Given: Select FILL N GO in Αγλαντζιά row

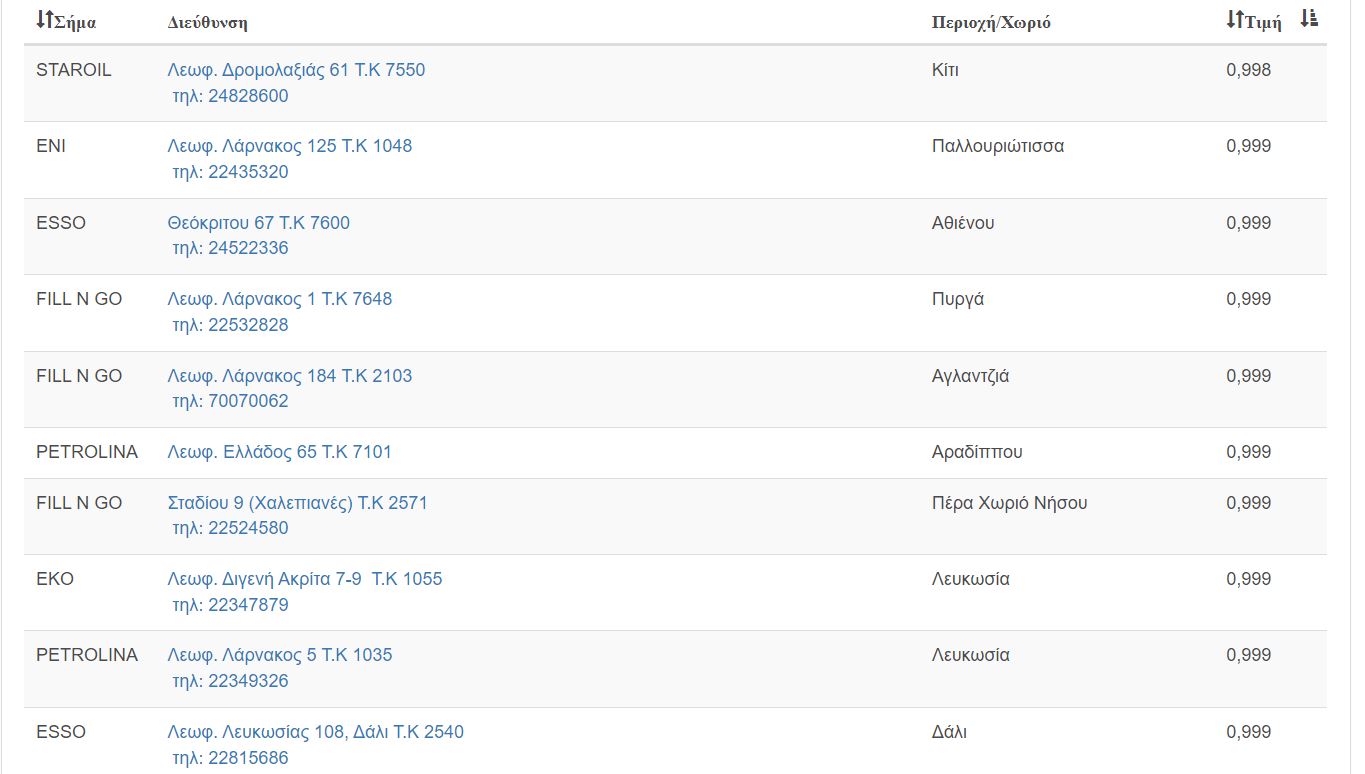Looking at the screenshot, I should point(79,376).
